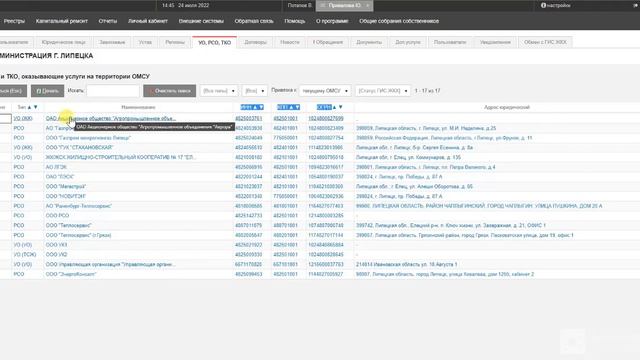Switch to the Документы tab
640x360 pixels.
[369, 42]
